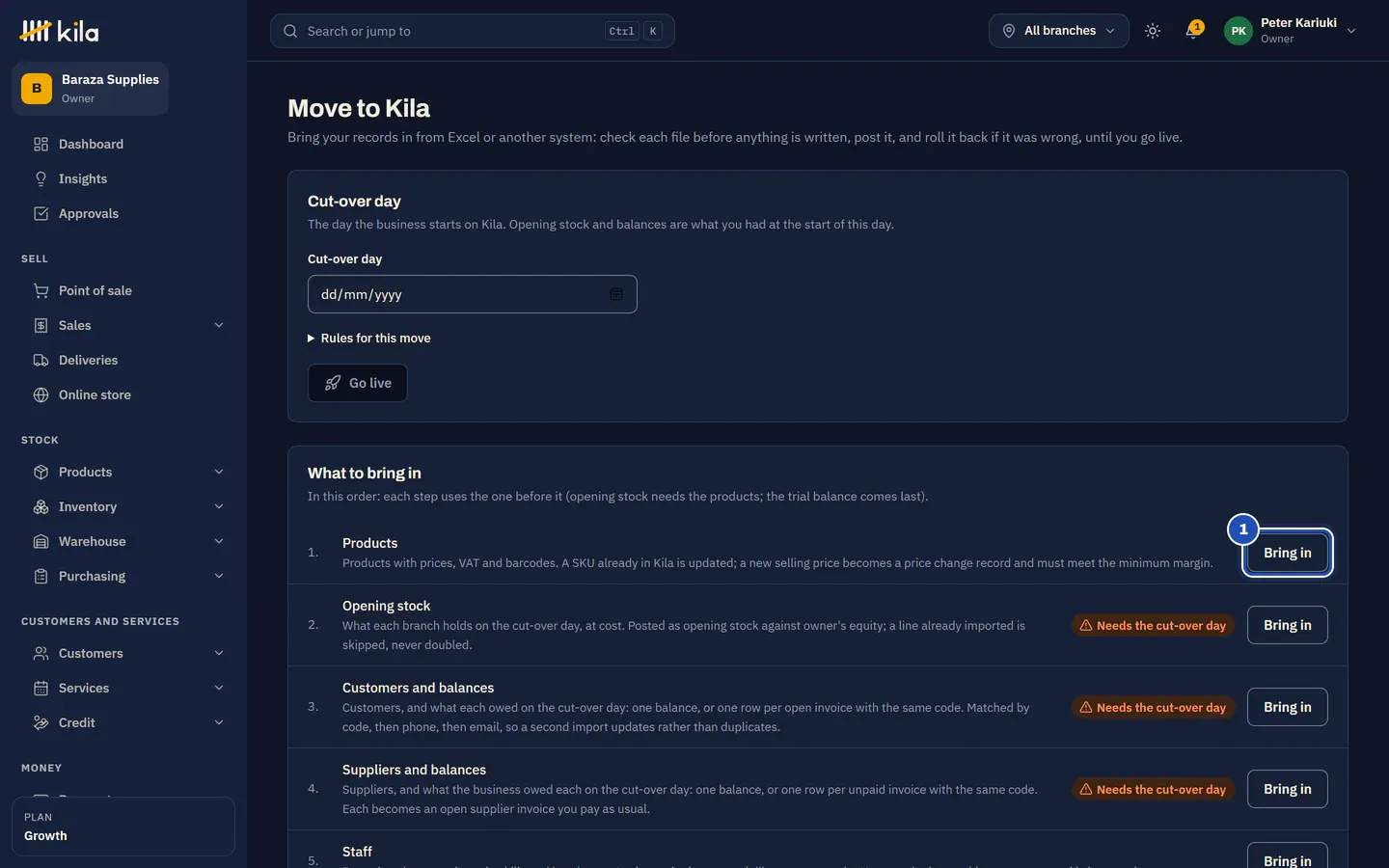Click the Services calendar icon

pyautogui.click(x=41, y=688)
